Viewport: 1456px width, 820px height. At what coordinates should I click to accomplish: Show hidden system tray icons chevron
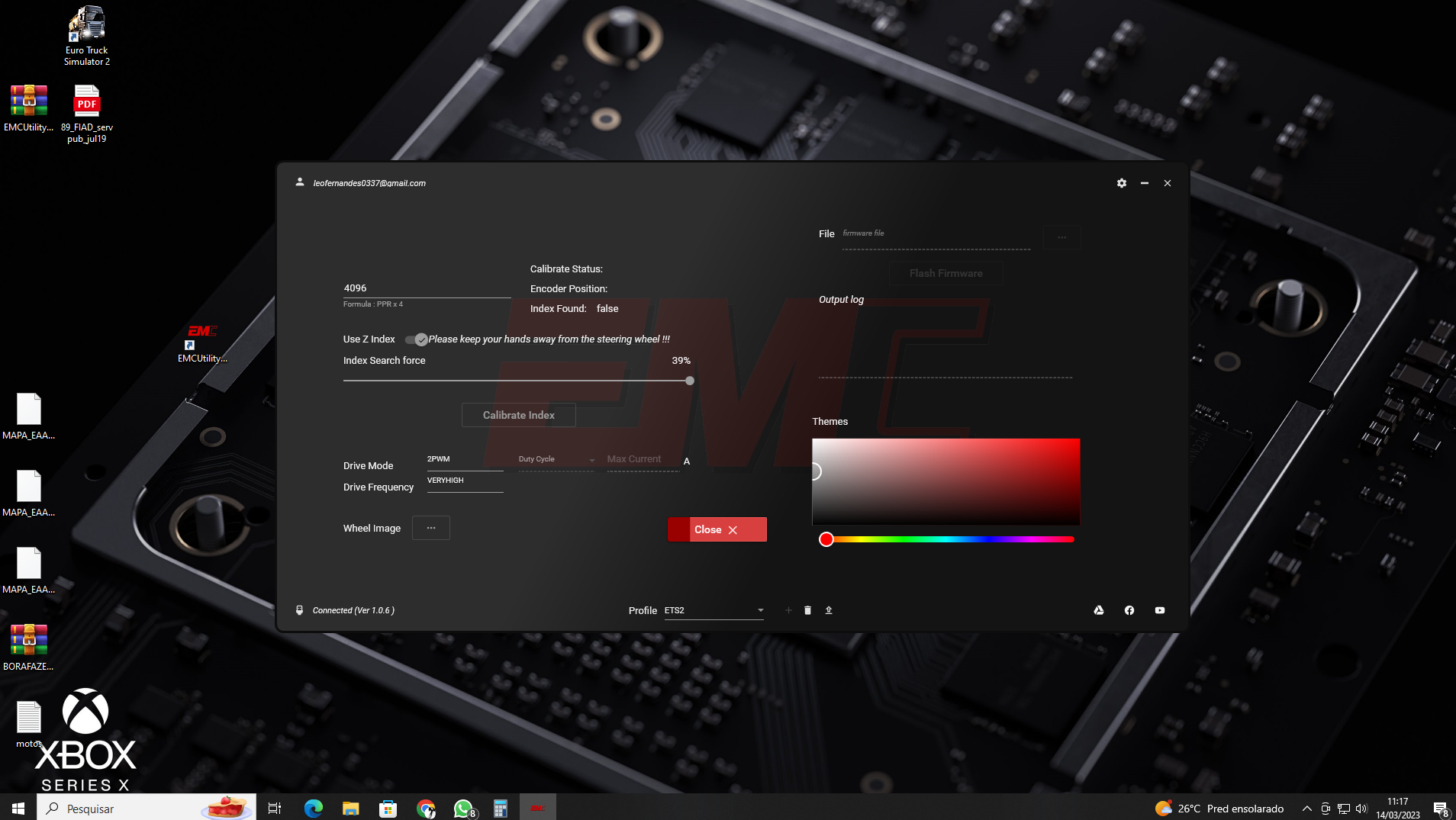(1306, 809)
